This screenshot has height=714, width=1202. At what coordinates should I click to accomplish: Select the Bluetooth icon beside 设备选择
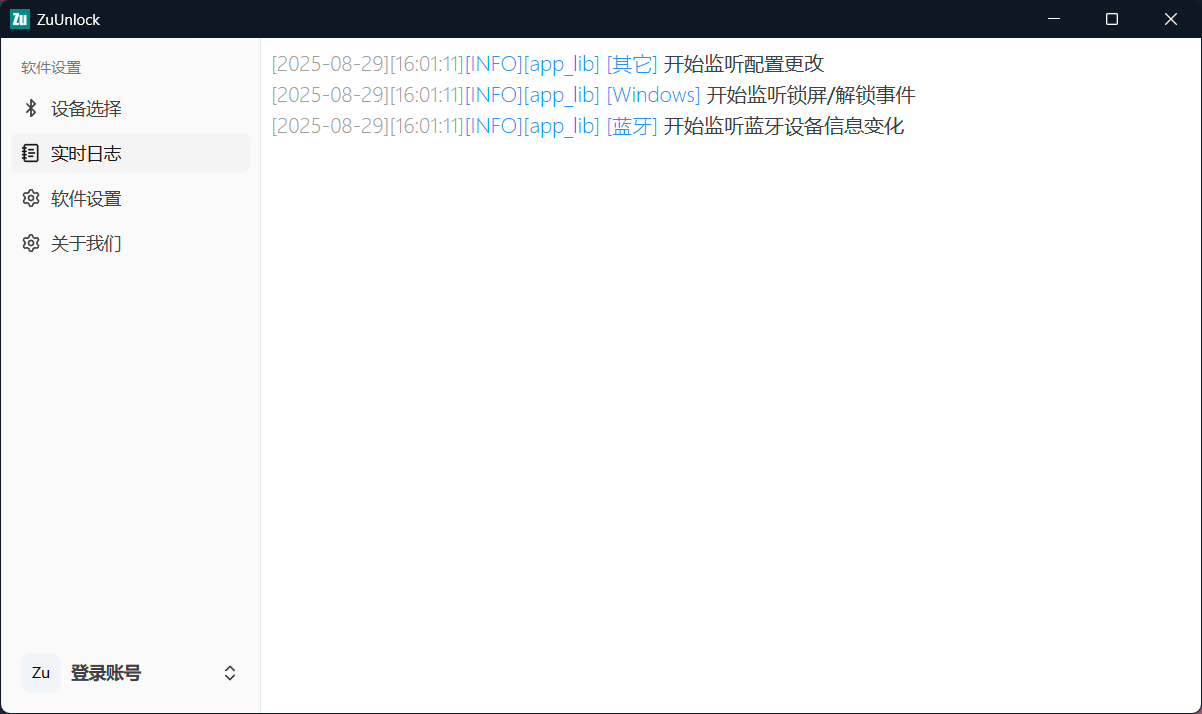coord(31,108)
